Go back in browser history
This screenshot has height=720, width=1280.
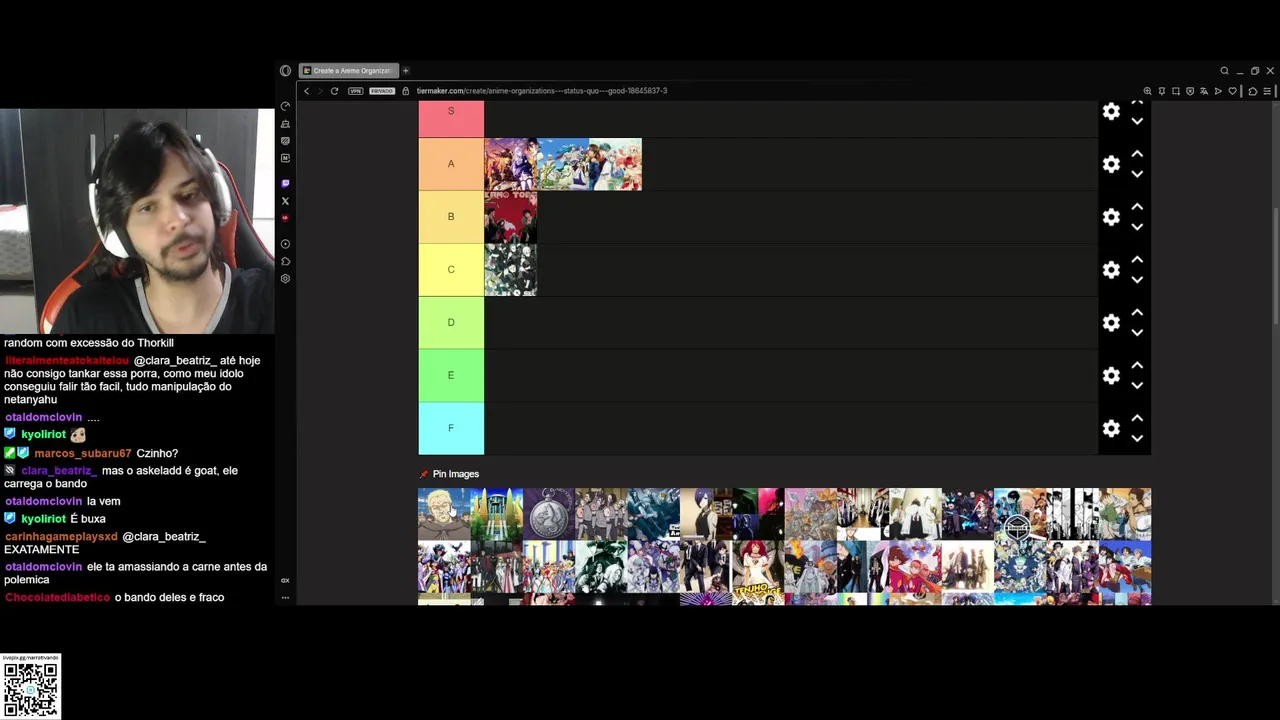(x=307, y=91)
